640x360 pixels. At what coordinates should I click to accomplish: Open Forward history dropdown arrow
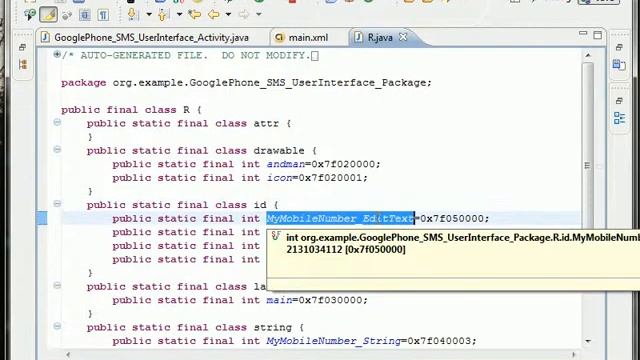coord(259,15)
